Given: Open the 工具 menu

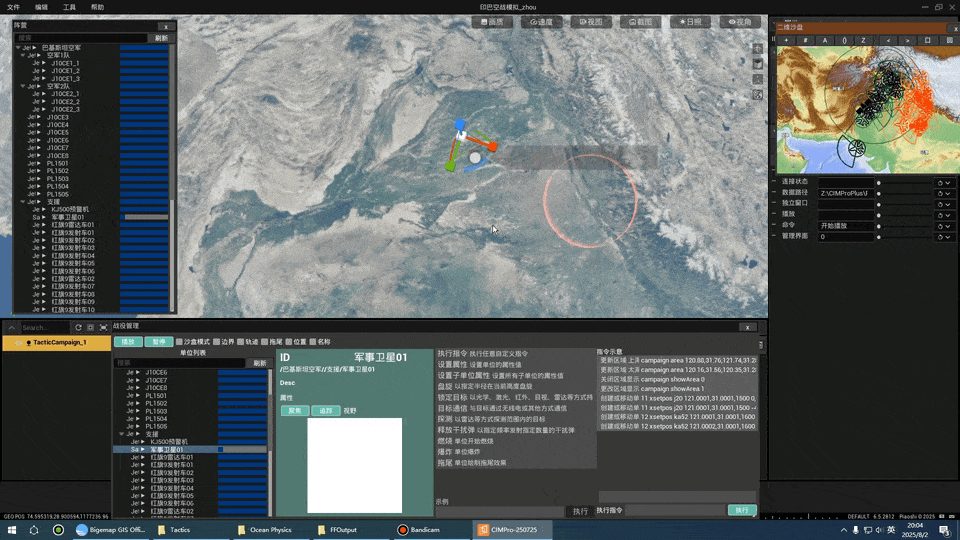Looking at the screenshot, I should 69,7.
